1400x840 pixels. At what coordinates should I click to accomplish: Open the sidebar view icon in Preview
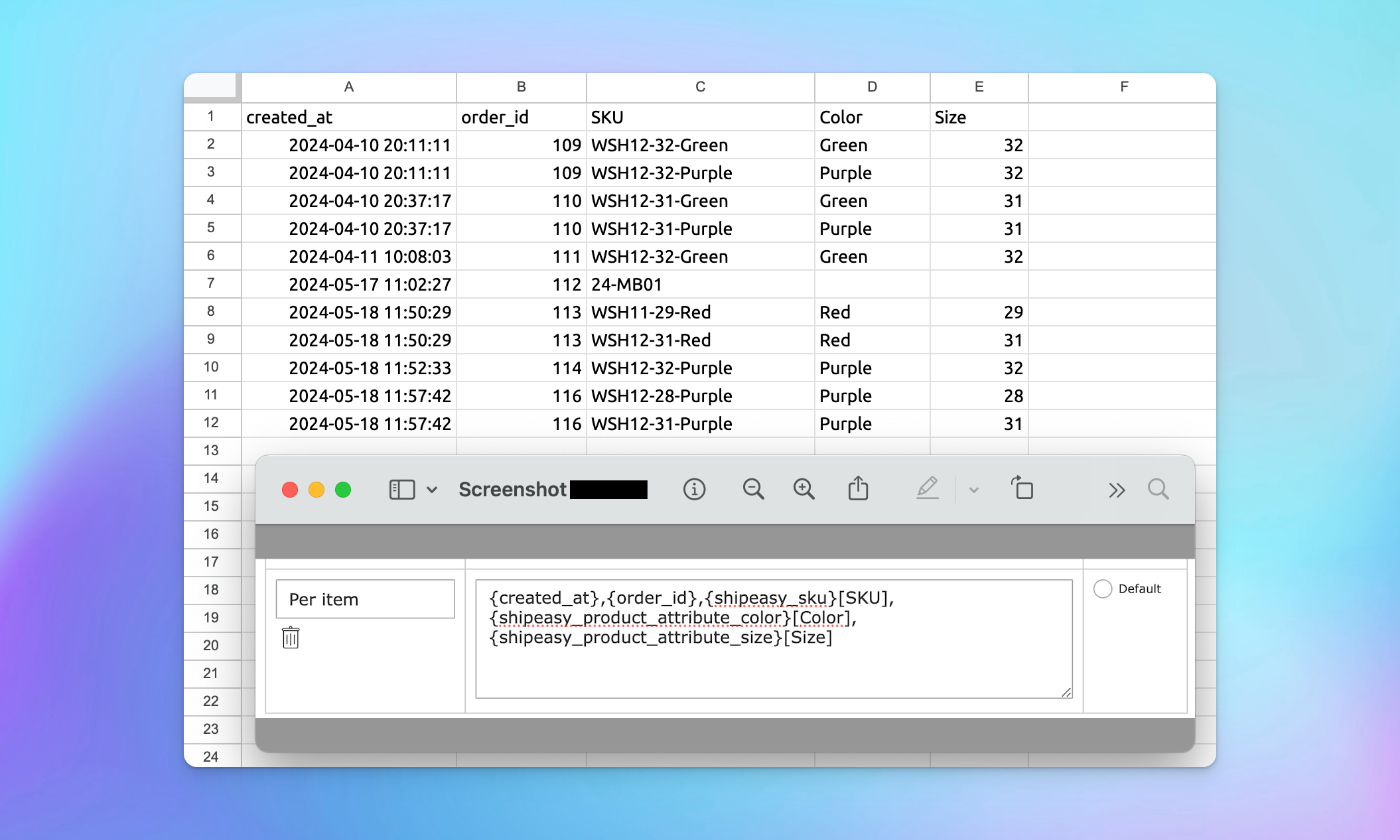coord(401,490)
